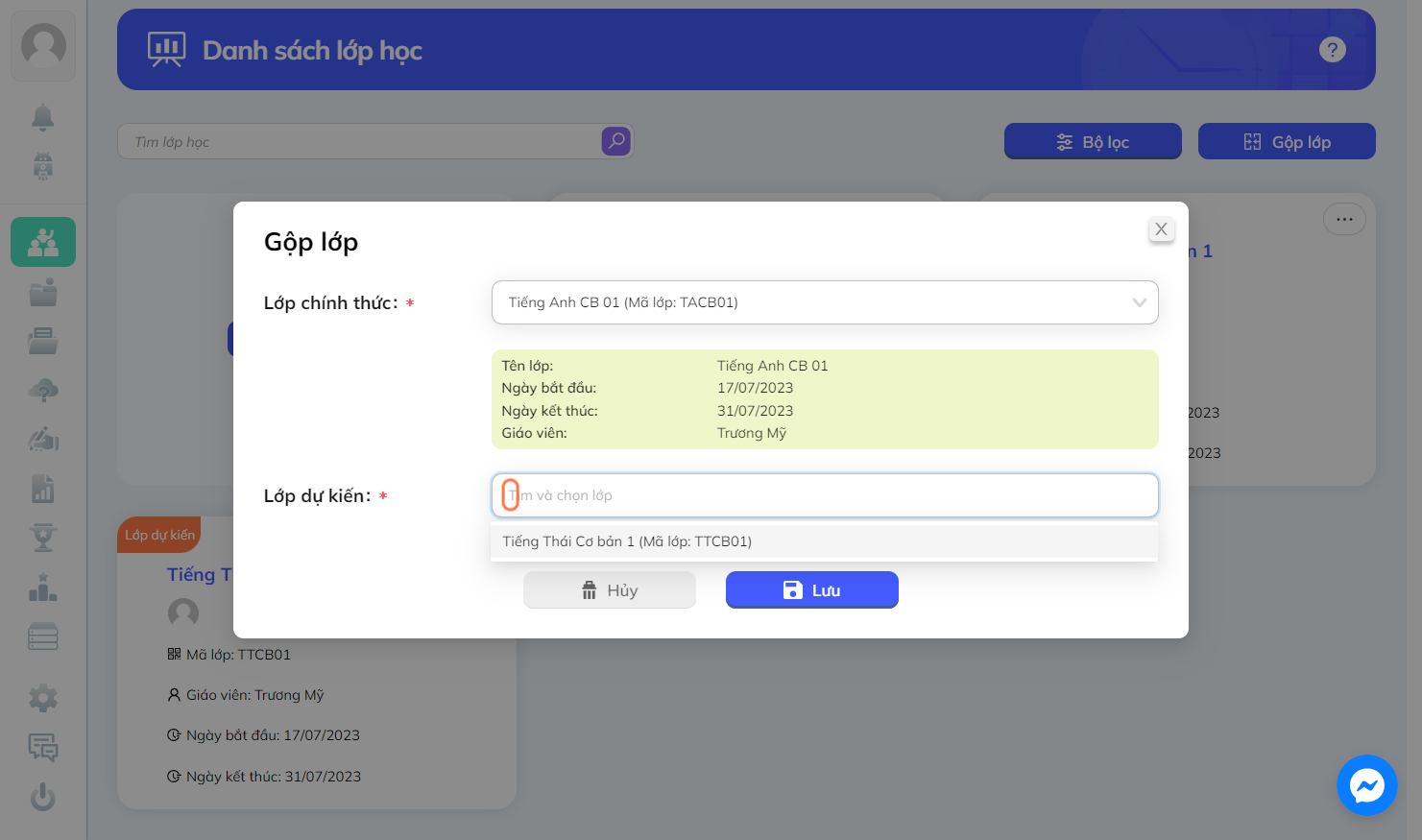Image resolution: width=1422 pixels, height=840 pixels.
Task: Open the Messenger chat bubble
Action: (x=1366, y=785)
